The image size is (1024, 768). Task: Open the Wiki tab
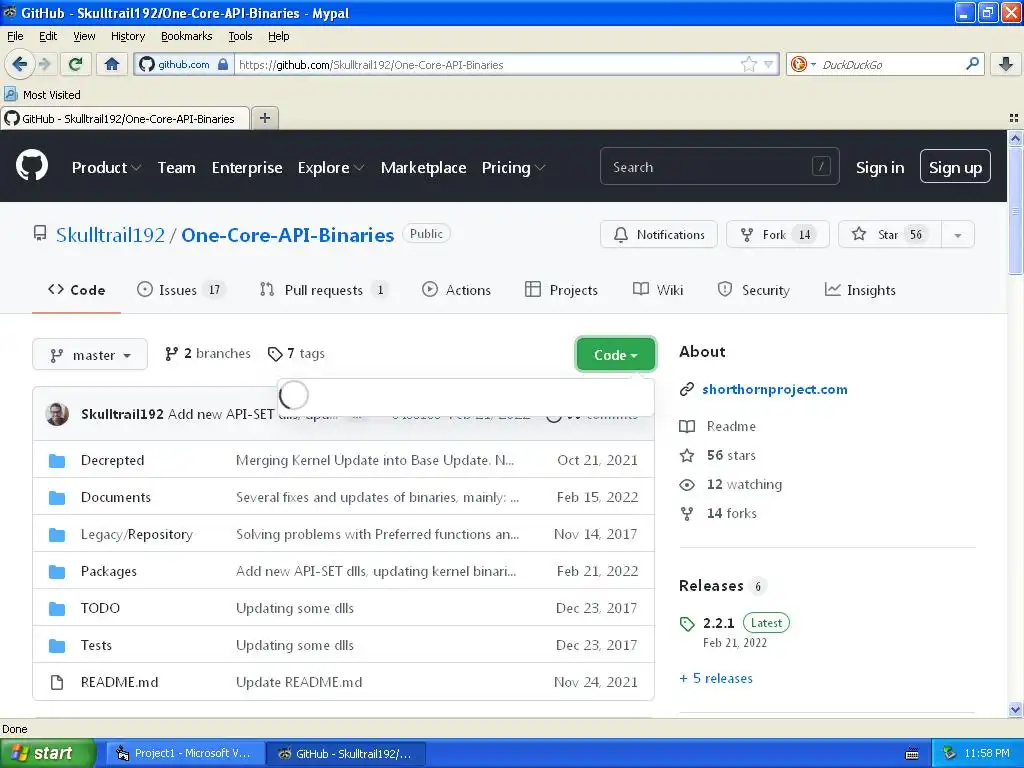point(658,290)
